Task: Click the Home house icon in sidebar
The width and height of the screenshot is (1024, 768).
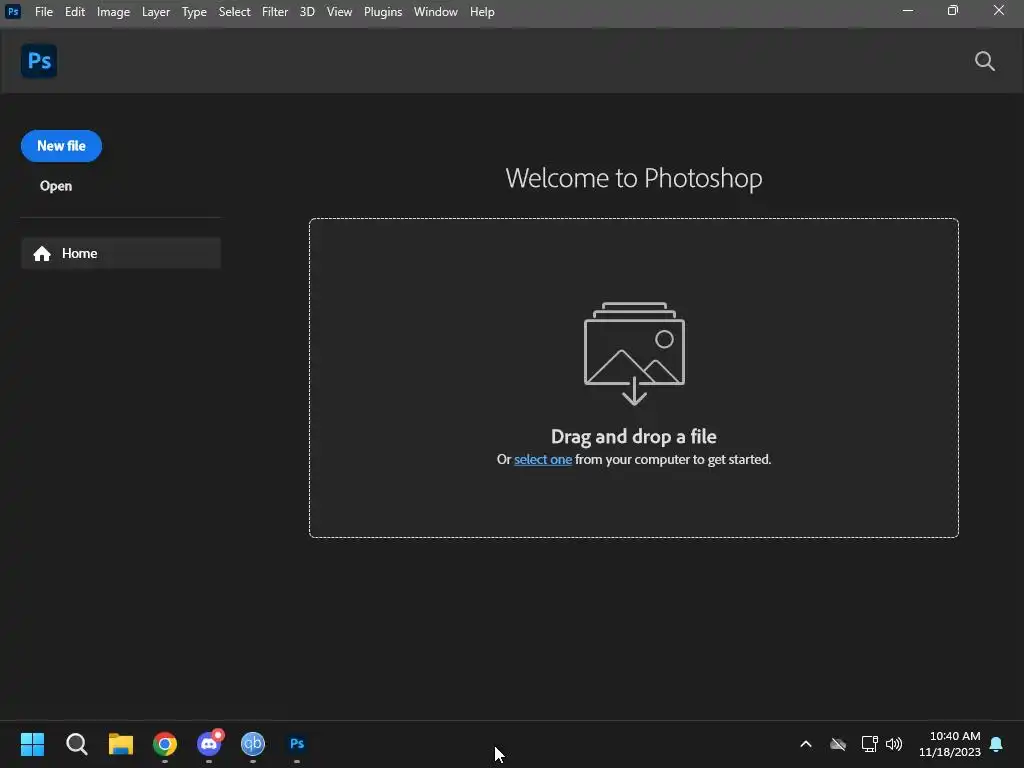Action: coord(42,253)
